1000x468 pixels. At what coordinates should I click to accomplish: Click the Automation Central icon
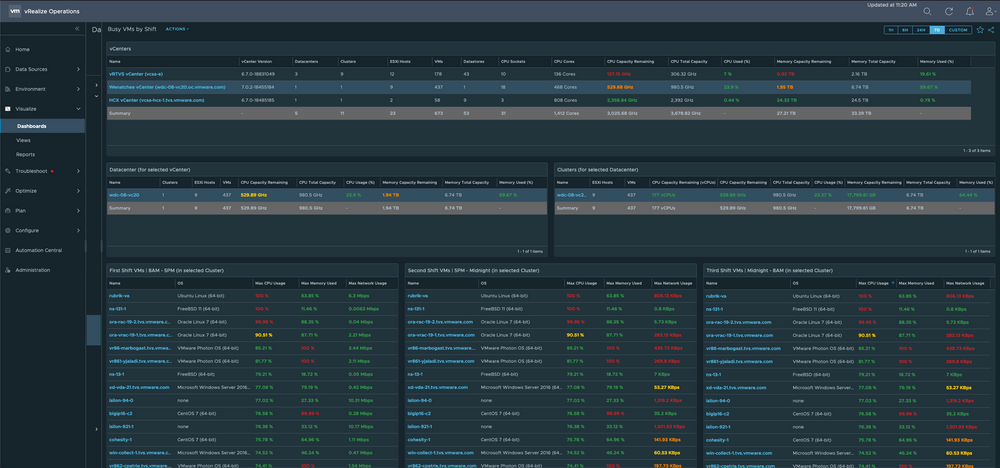8,250
